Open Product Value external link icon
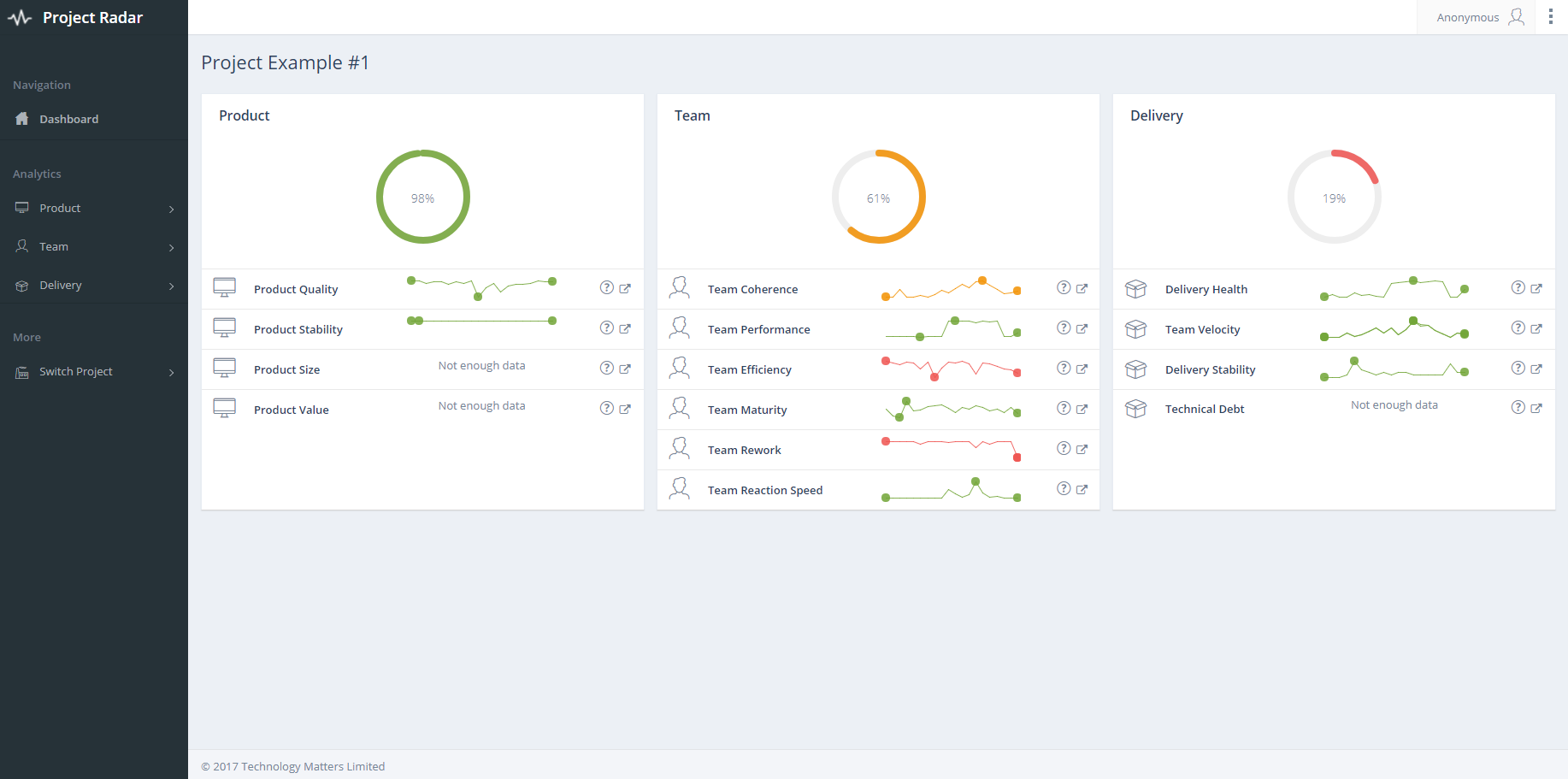1568x779 pixels. pos(625,410)
